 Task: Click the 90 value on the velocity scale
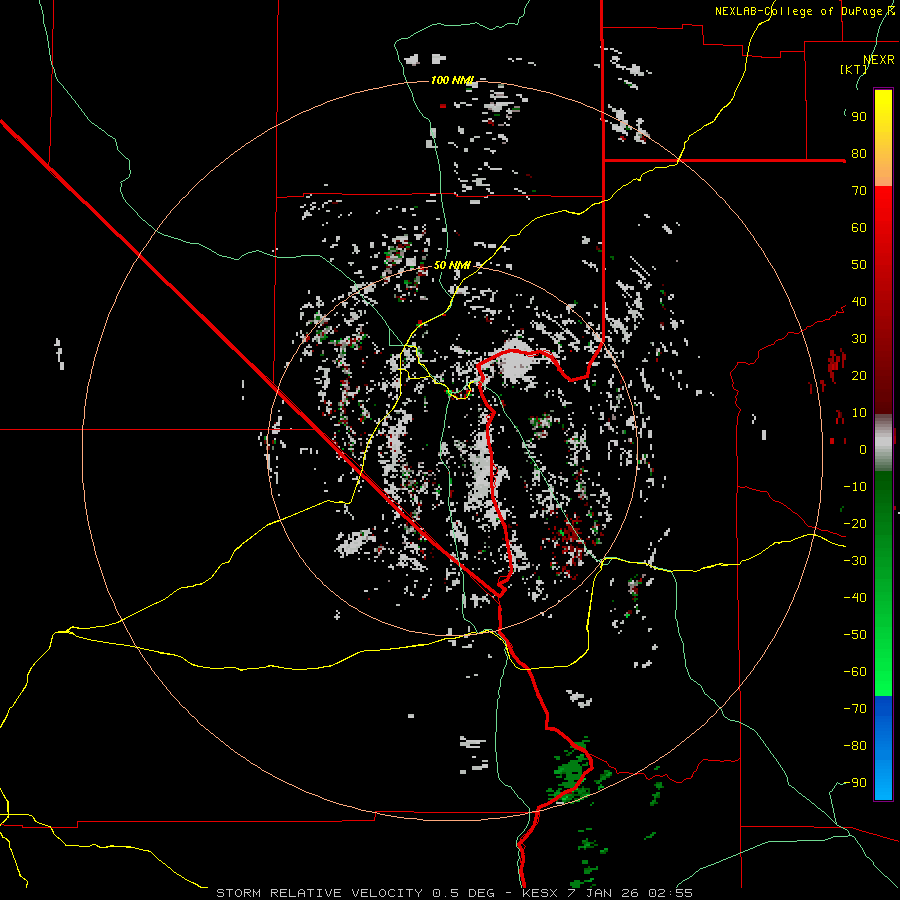(x=859, y=117)
